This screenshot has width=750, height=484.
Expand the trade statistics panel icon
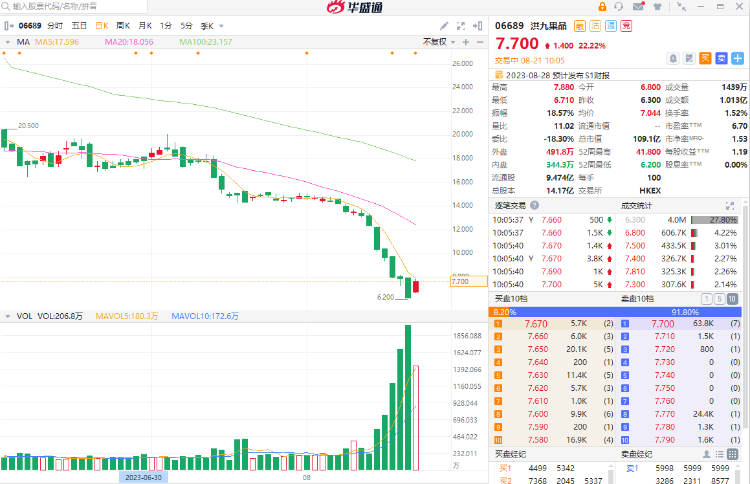730,206
